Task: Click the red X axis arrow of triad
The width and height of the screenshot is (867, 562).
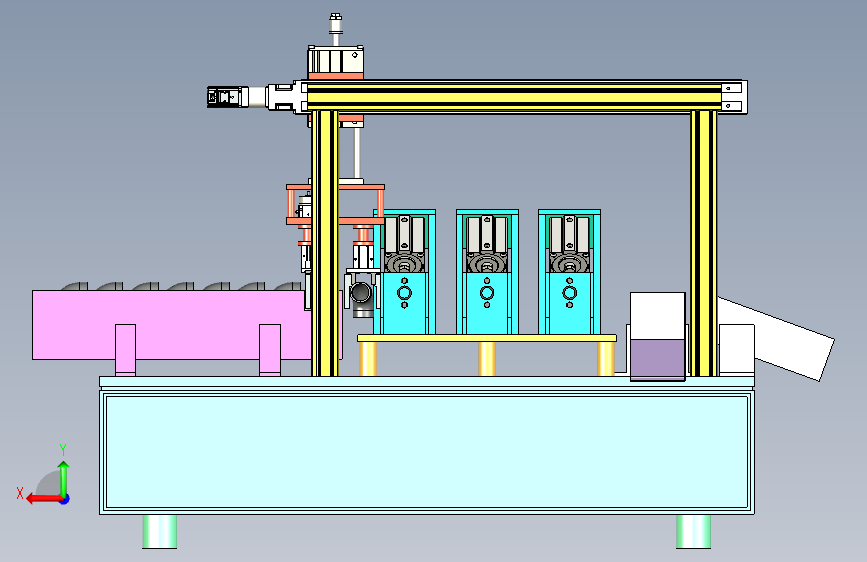Action: click(44, 499)
